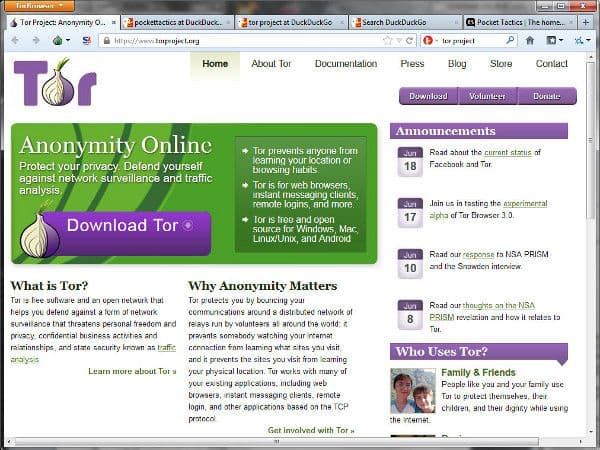Viewport: 600px width, 450px height.
Task: Click the purple Volunteer button
Action: click(487, 96)
